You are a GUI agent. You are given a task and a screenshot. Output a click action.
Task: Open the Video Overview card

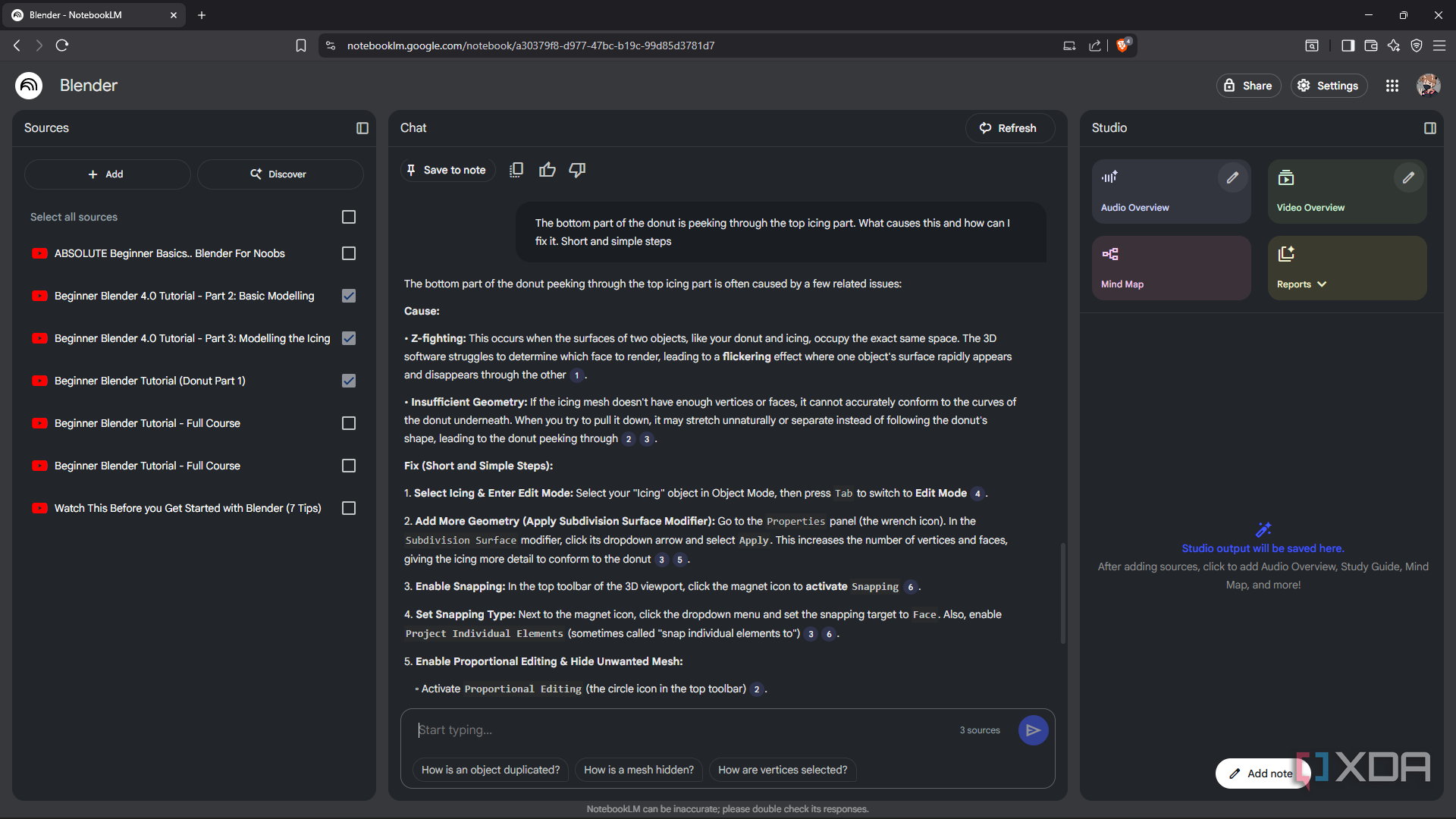point(1347,191)
